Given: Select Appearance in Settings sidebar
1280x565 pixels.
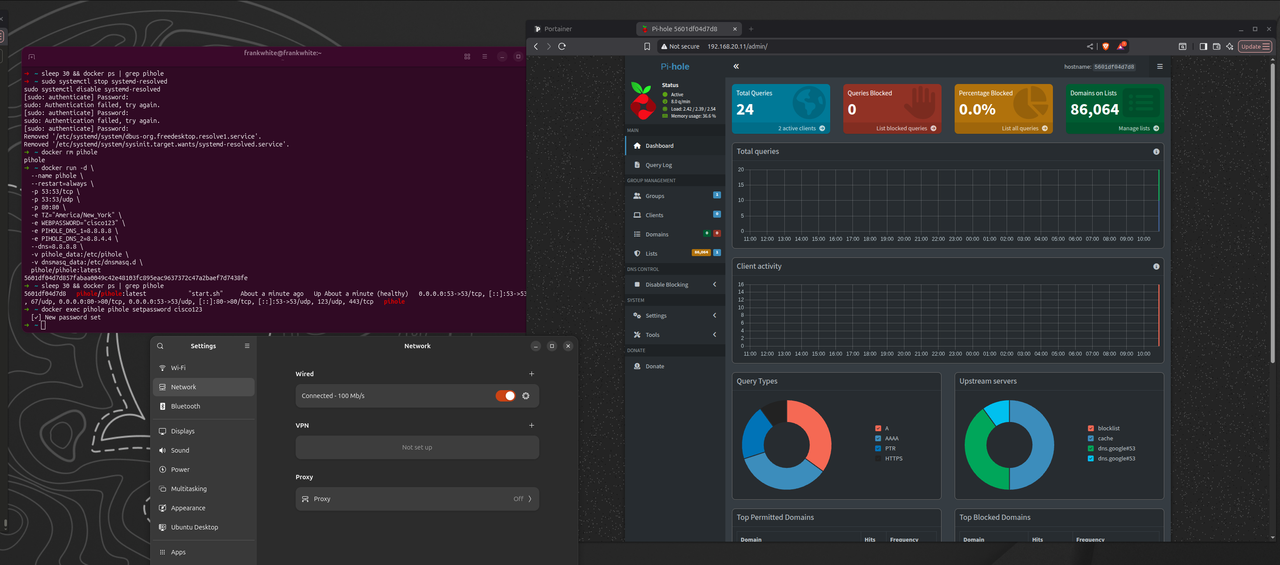Looking at the screenshot, I should click(203, 508).
